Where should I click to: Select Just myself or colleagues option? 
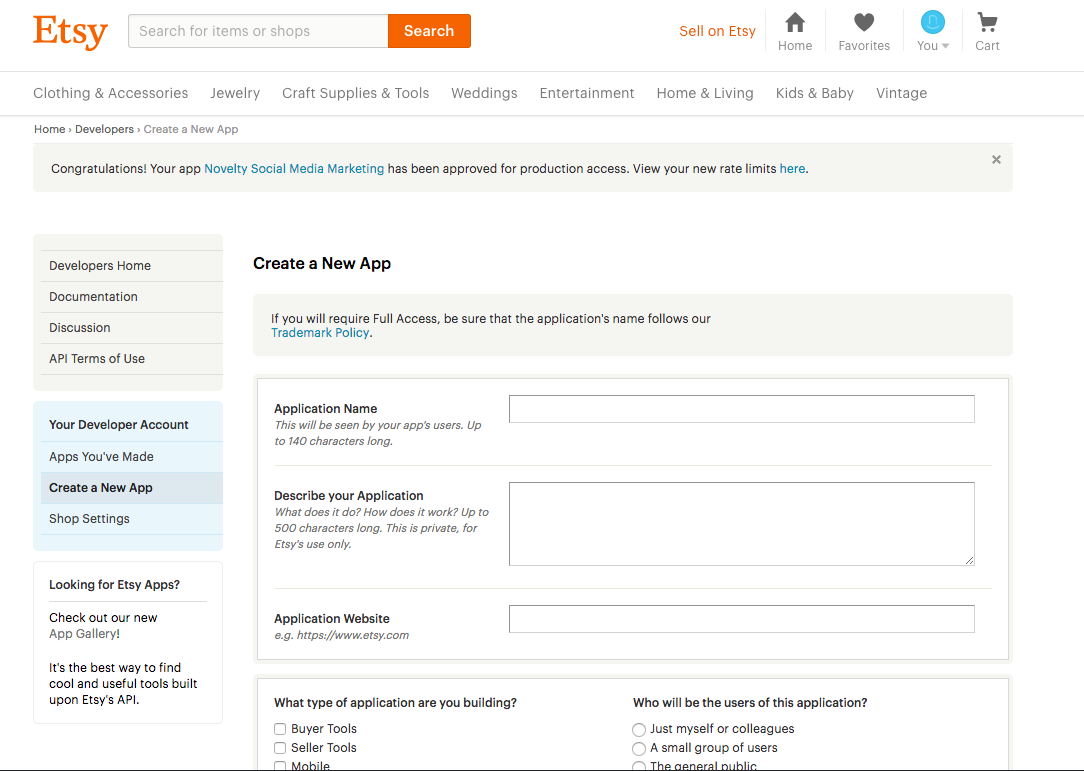[x=639, y=730]
